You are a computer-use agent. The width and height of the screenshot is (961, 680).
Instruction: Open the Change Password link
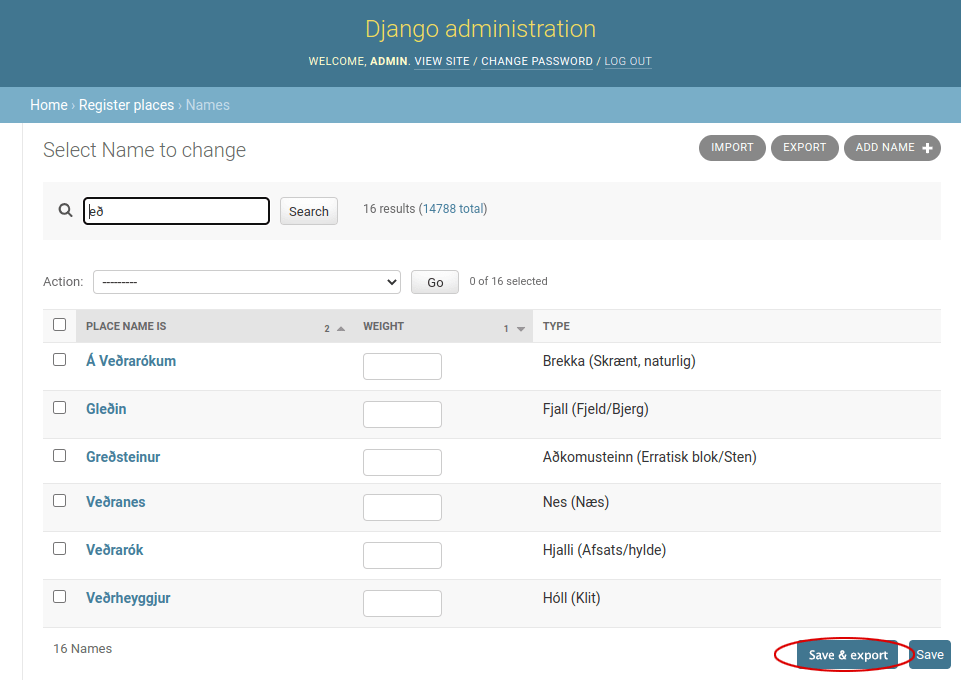(537, 61)
